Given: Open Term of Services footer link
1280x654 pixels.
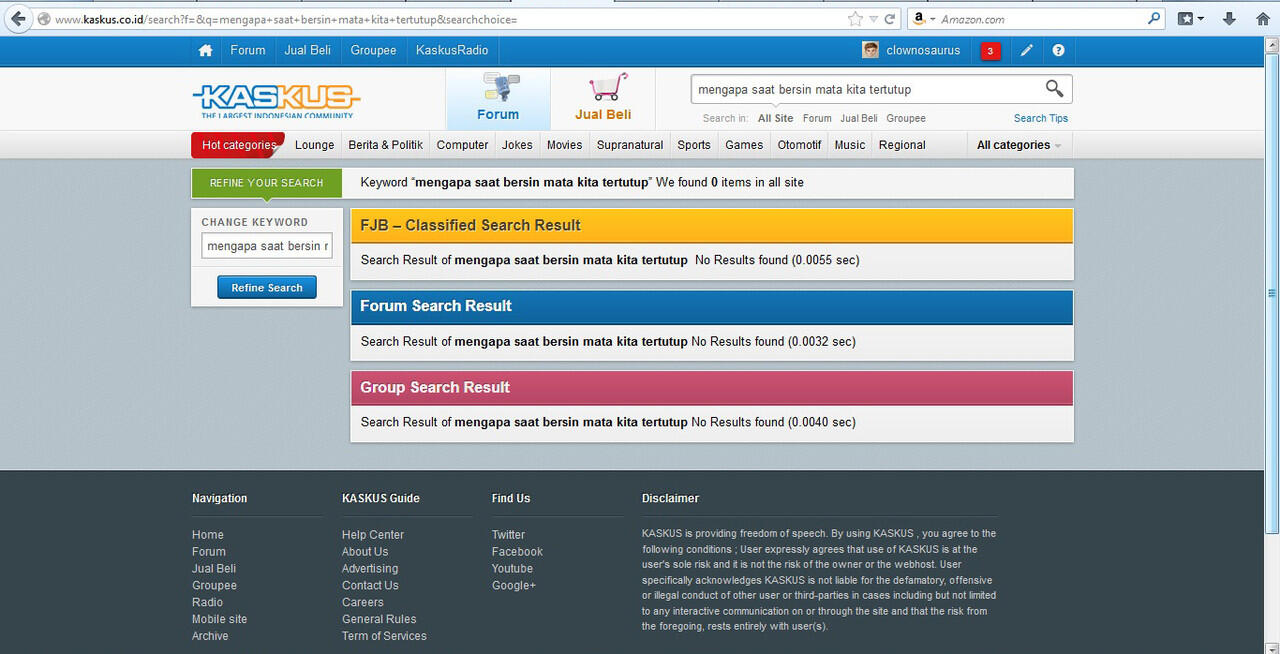Looking at the screenshot, I should coord(384,636).
